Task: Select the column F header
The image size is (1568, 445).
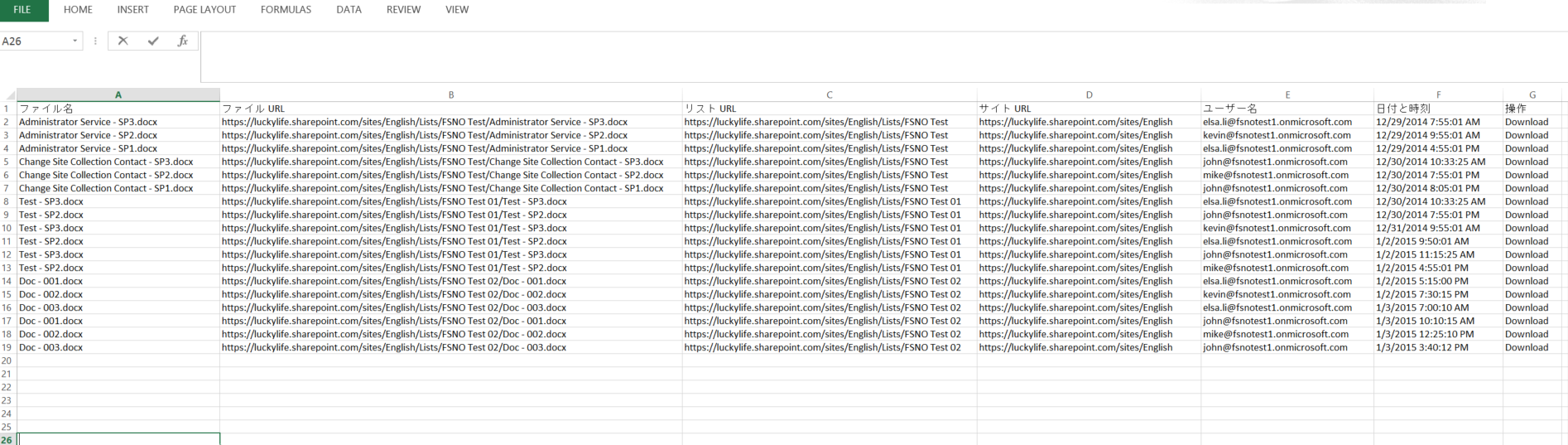Action: pos(1438,95)
